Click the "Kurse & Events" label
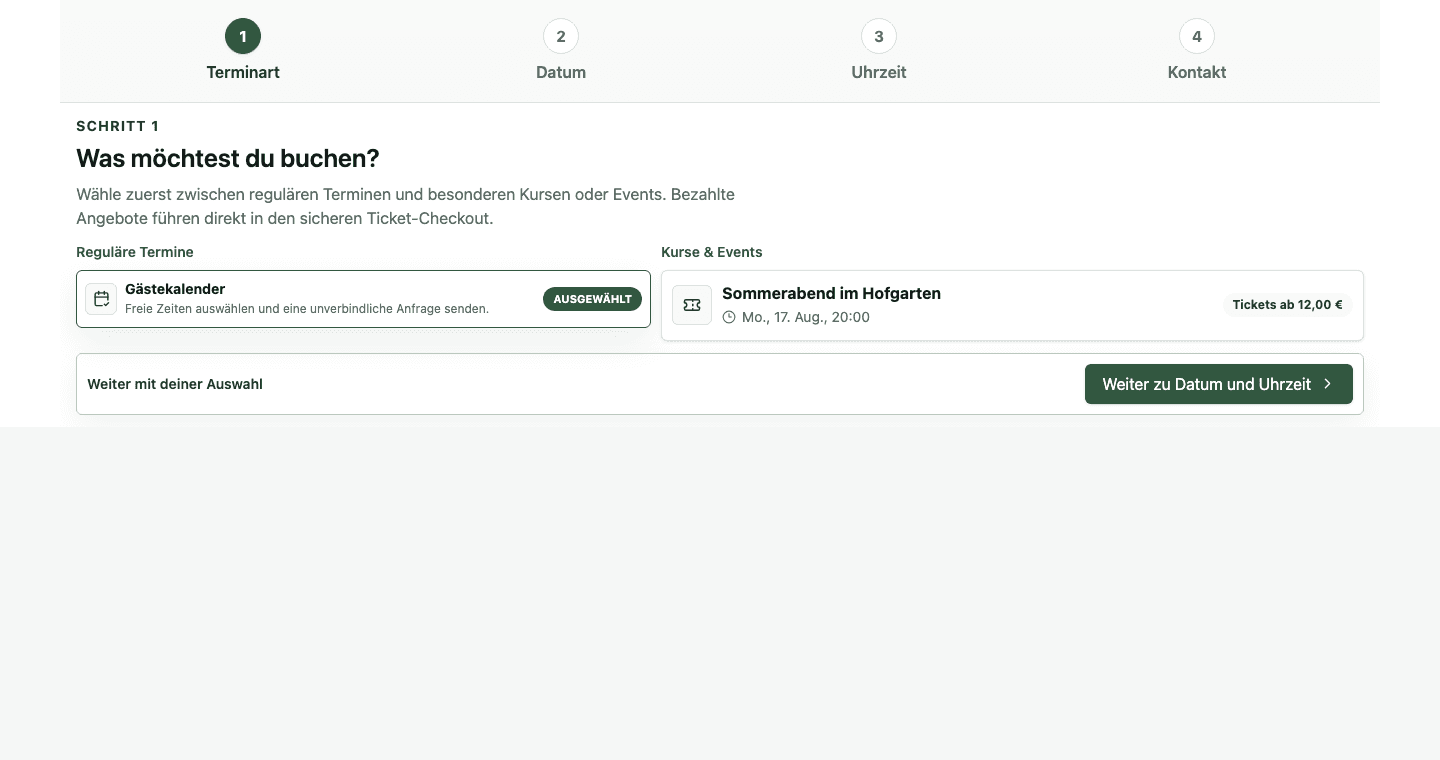The height and width of the screenshot is (760, 1440). point(712,252)
